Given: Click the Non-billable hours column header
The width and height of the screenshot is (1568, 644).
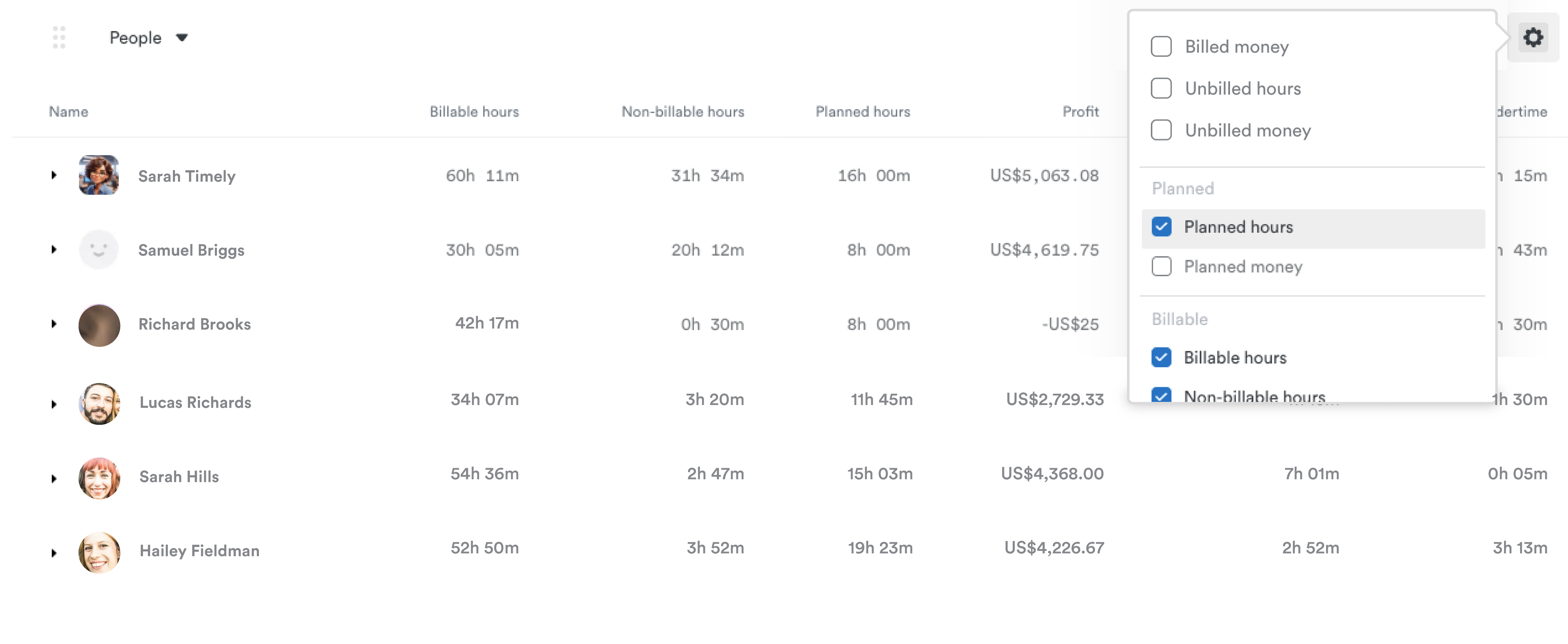Looking at the screenshot, I should coord(682,112).
